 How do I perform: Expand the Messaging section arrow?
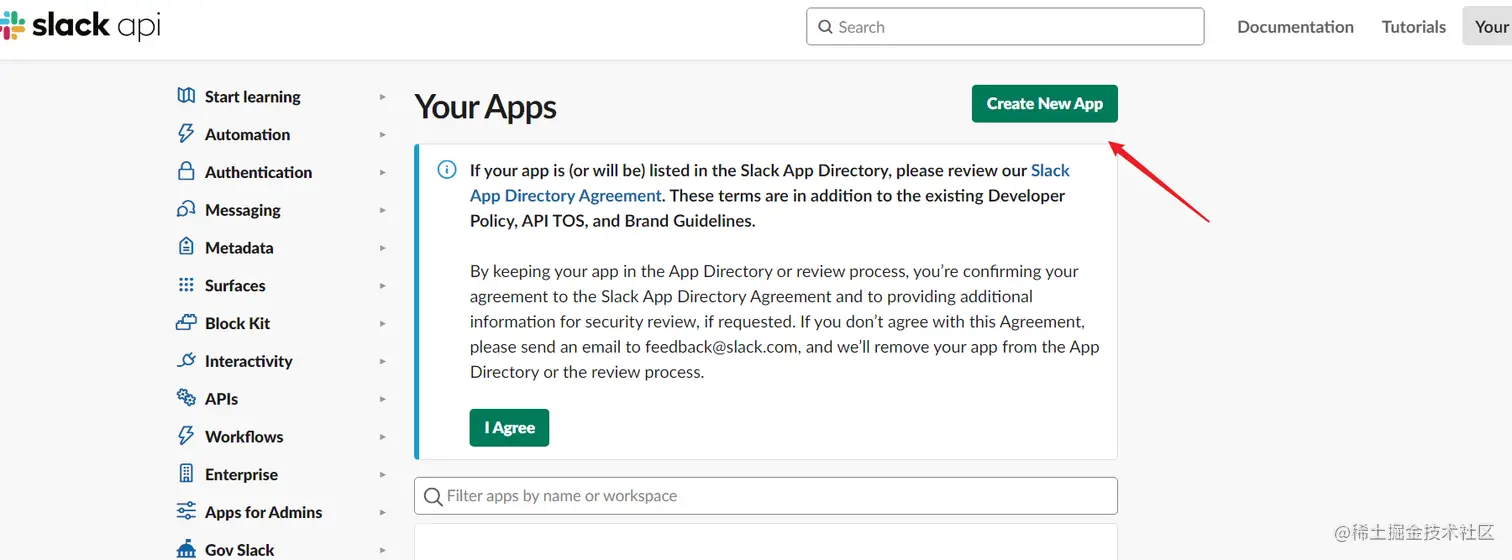(x=383, y=210)
